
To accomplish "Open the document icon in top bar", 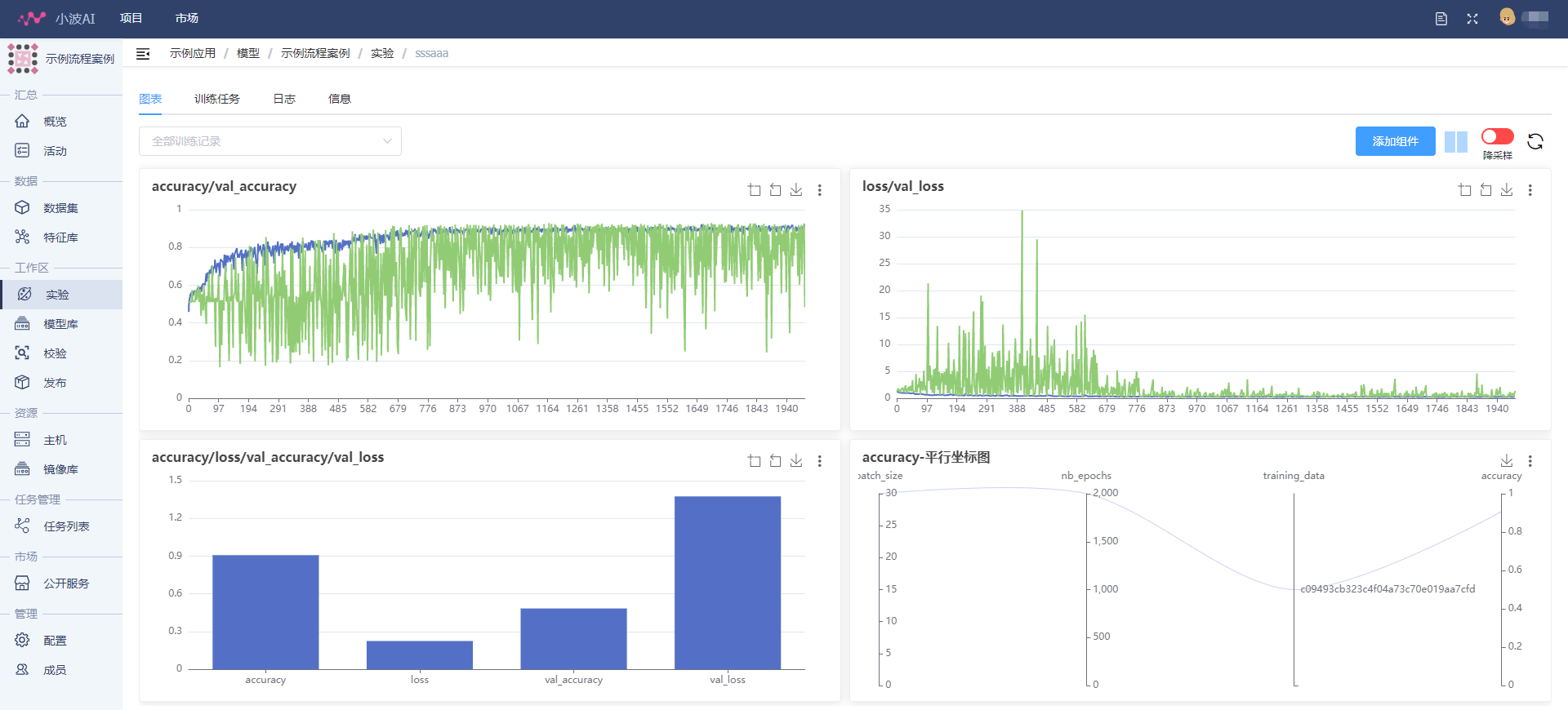I will tap(1441, 19).
